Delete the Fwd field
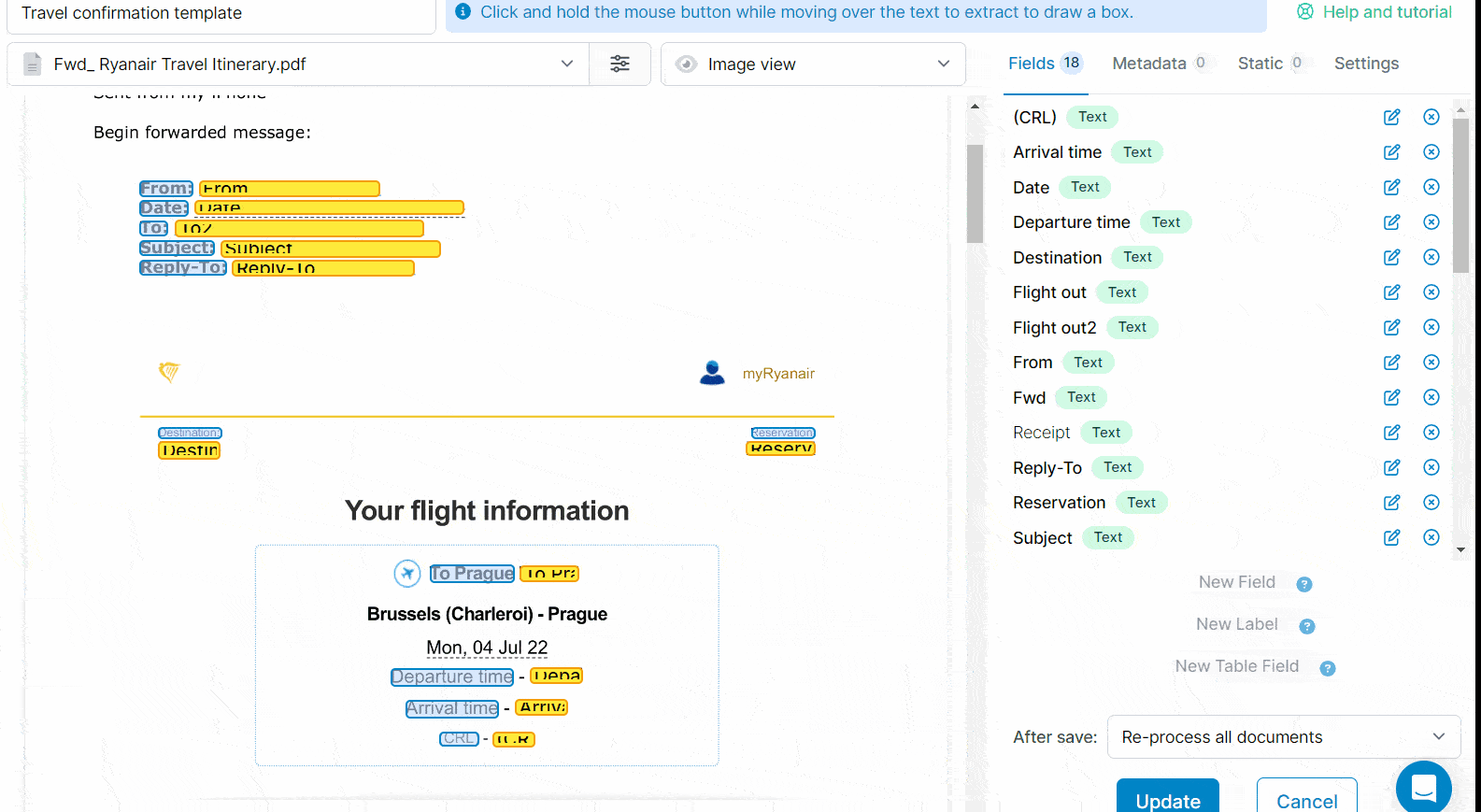This screenshot has width=1481, height=812. pyautogui.click(x=1431, y=397)
